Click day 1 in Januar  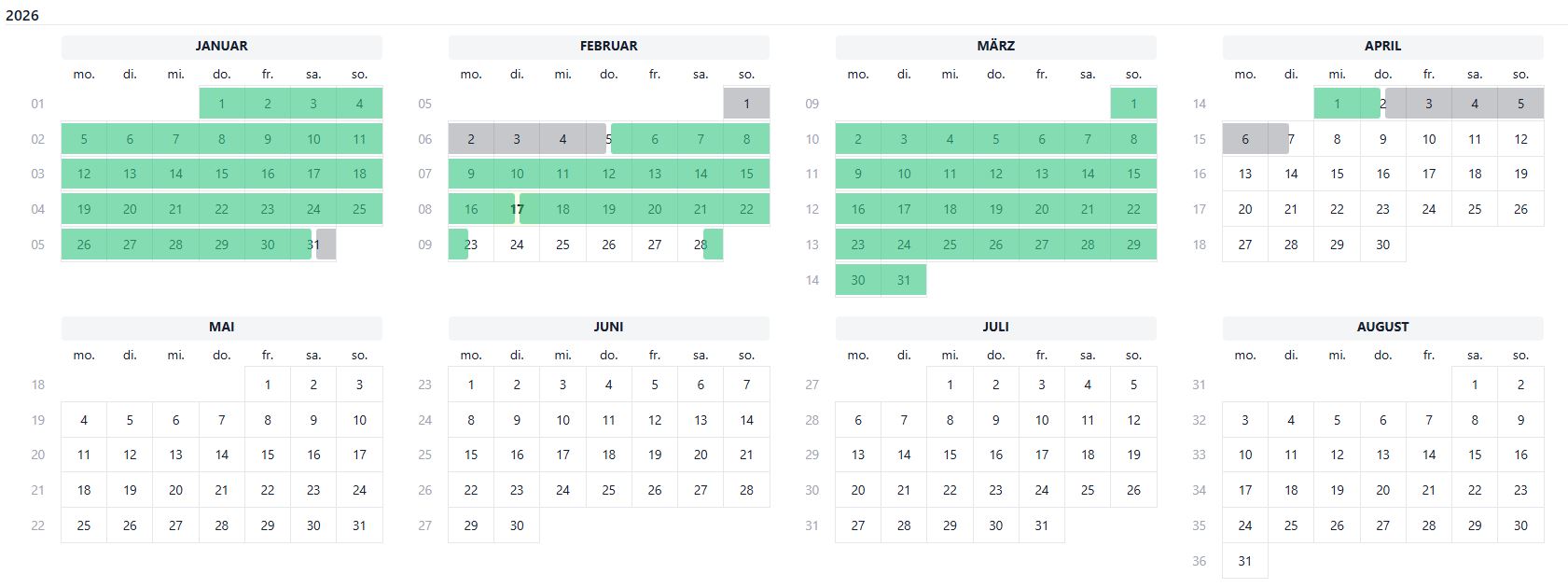click(x=221, y=104)
